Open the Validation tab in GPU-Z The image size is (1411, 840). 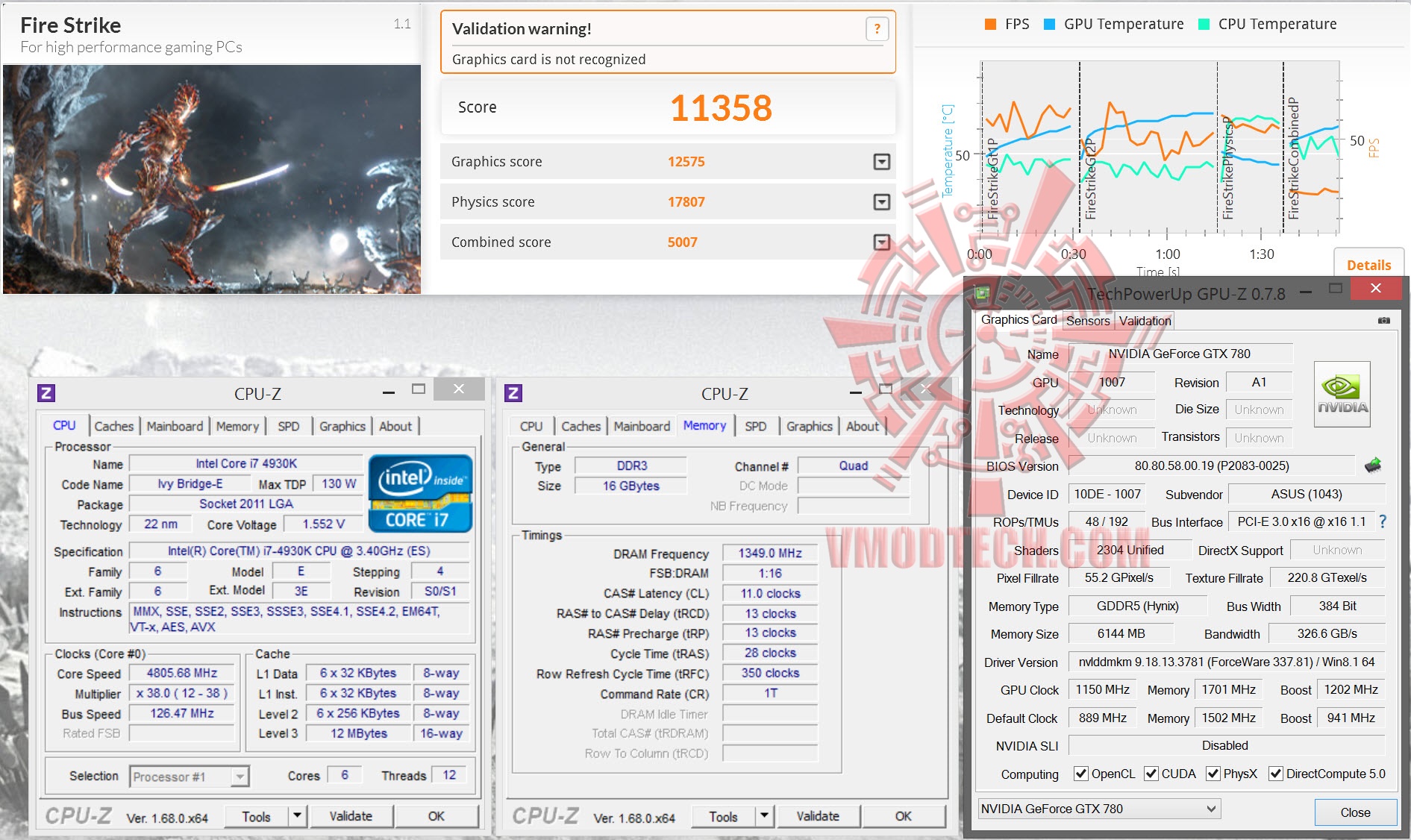click(x=1145, y=321)
